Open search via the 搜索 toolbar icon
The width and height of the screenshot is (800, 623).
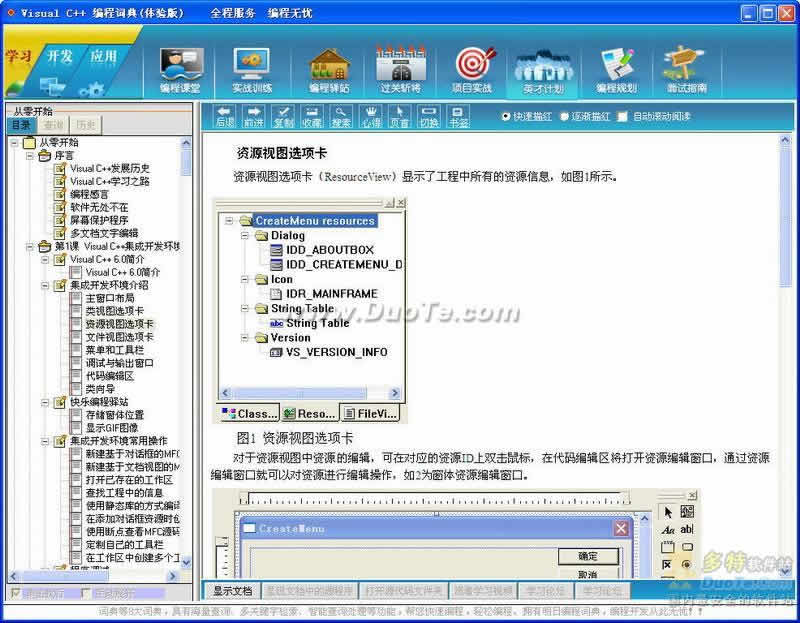pos(341,116)
